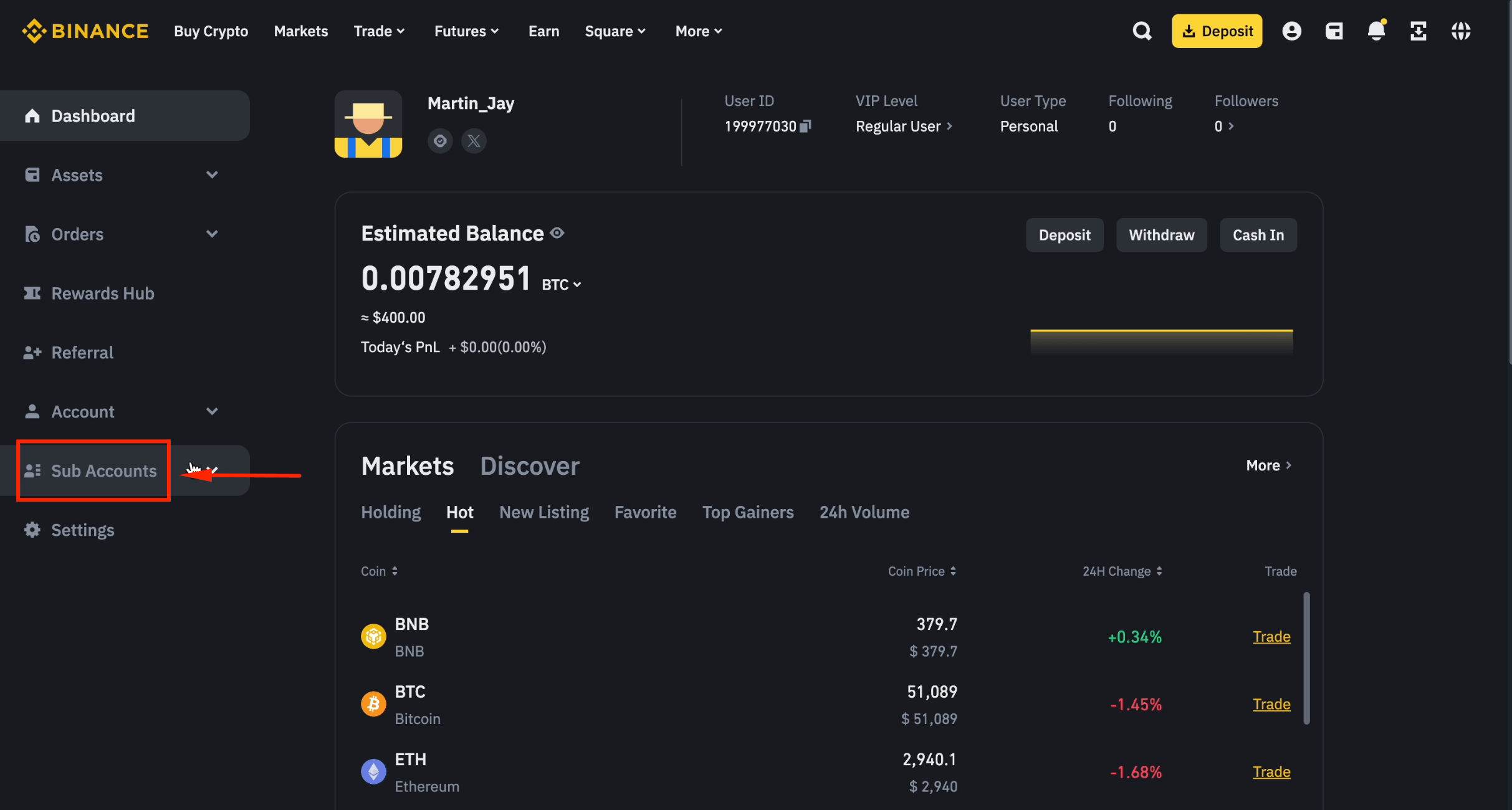This screenshot has width=1512, height=810.
Task: Open the wallet icon in header
Action: (x=1334, y=31)
